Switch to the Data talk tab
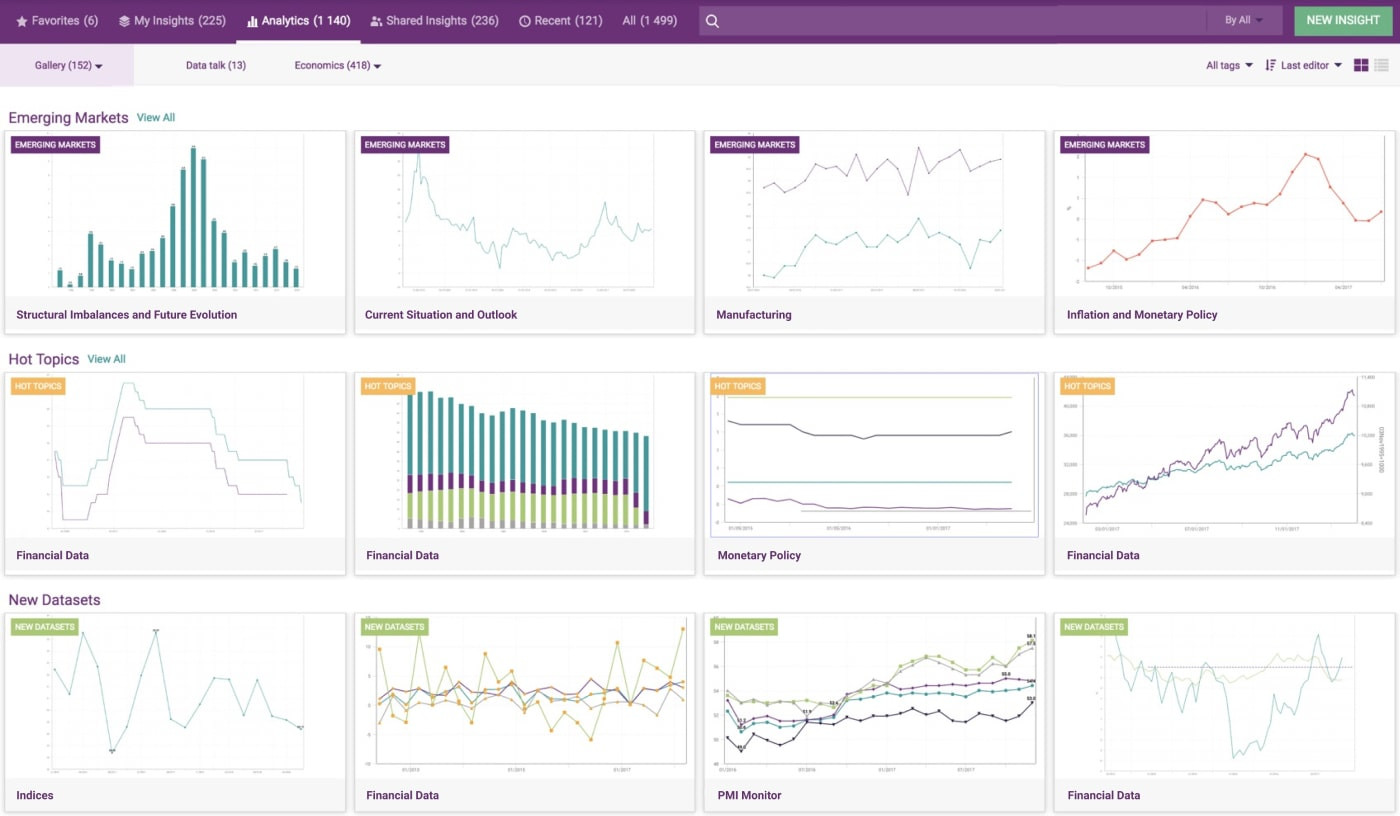This screenshot has width=1400, height=816. pyautogui.click(x=215, y=65)
